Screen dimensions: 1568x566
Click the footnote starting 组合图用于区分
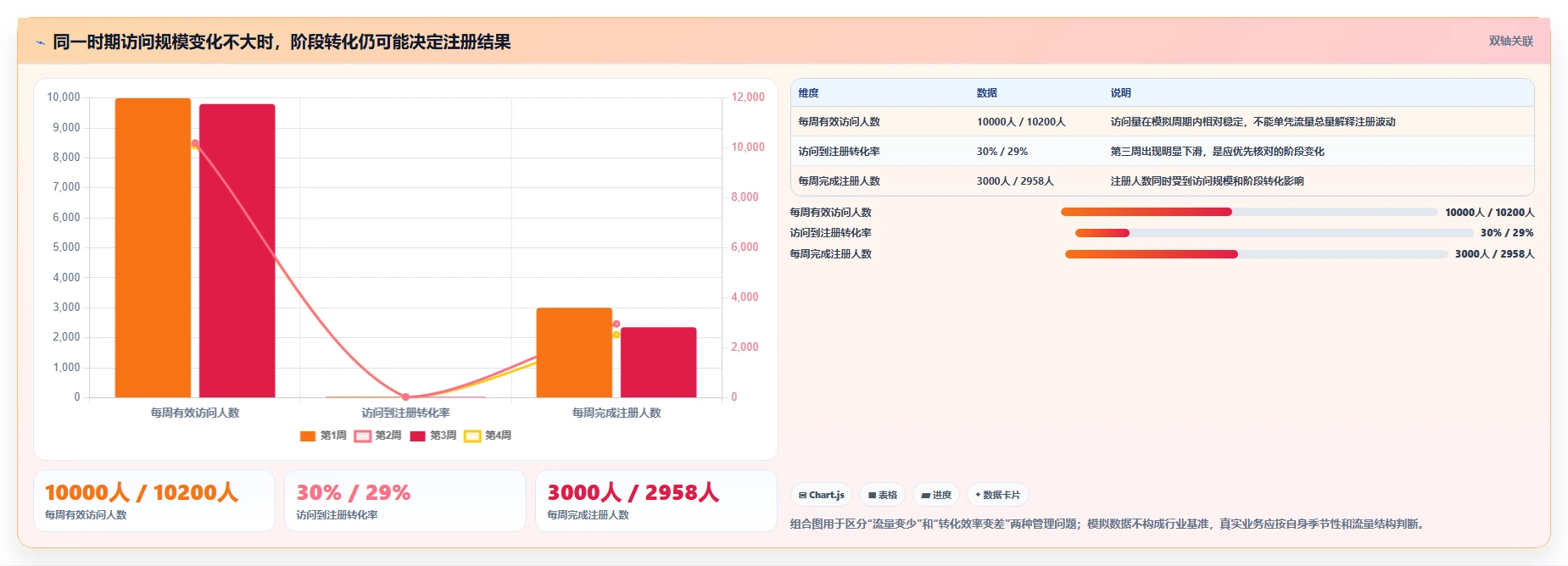(1109, 524)
